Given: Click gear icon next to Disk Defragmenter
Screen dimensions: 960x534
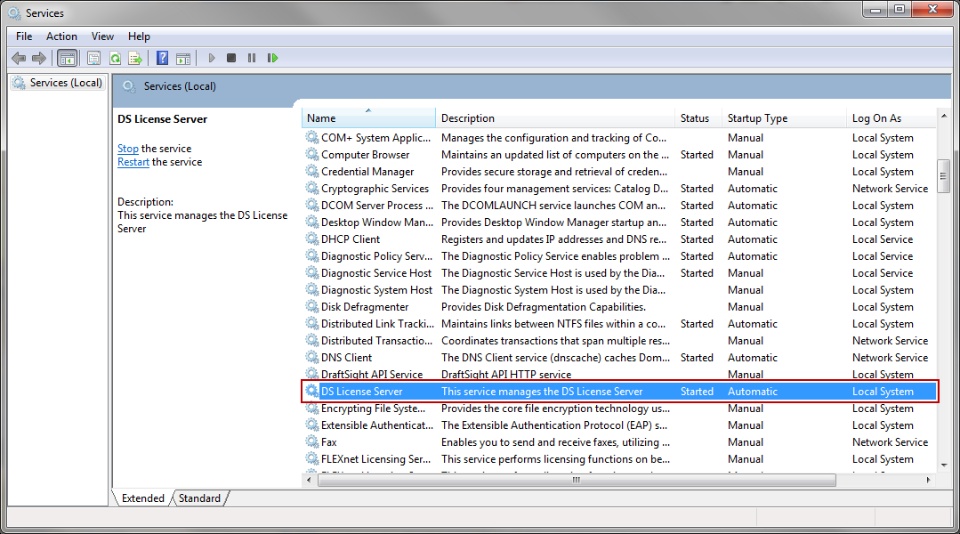Looking at the screenshot, I should point(312,306).
